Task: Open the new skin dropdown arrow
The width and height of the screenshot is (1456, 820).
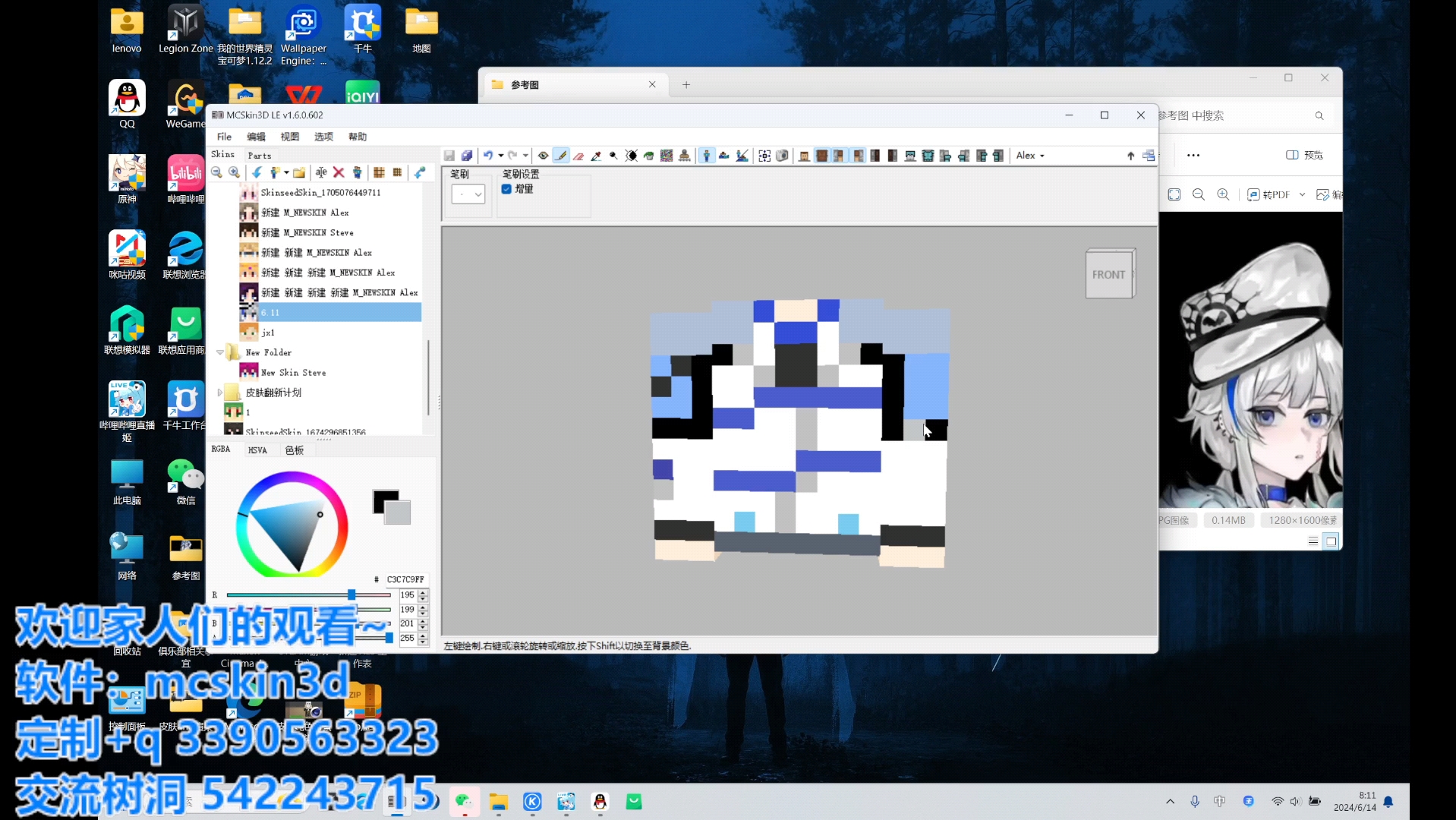Action: [286, 173]
